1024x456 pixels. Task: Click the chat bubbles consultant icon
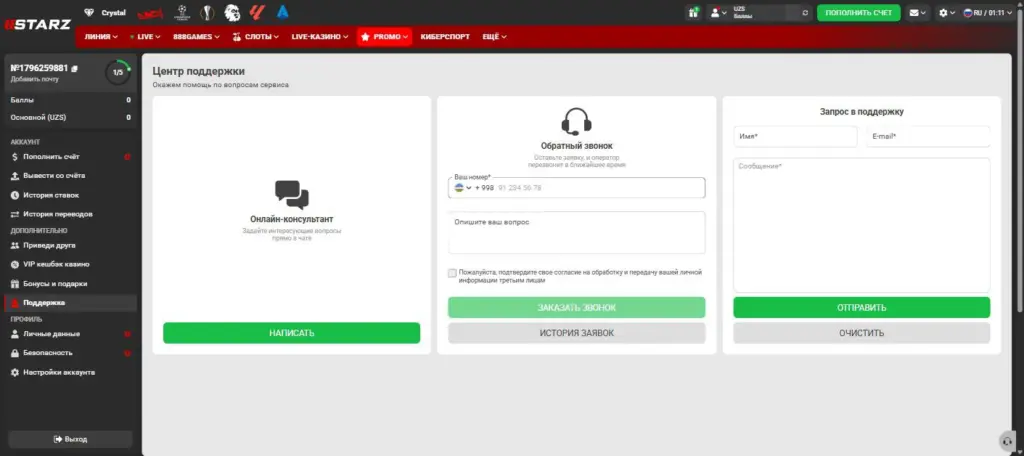tap(291, 195)
